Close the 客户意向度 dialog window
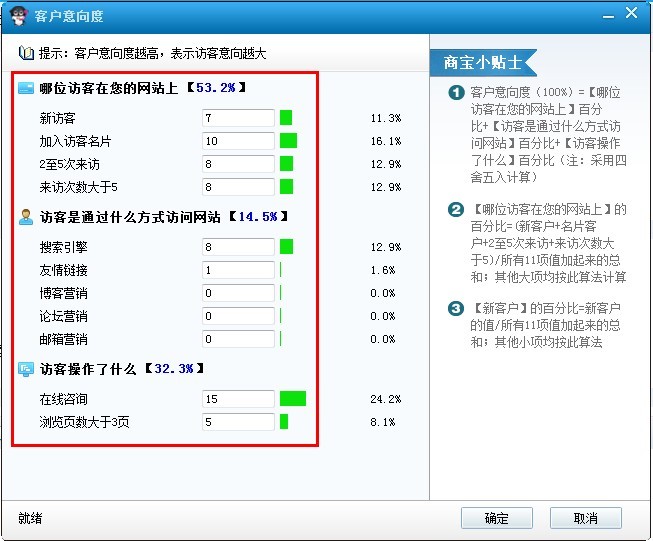The width and height of the screenshot is (653, 541). [x=628, y=14]
